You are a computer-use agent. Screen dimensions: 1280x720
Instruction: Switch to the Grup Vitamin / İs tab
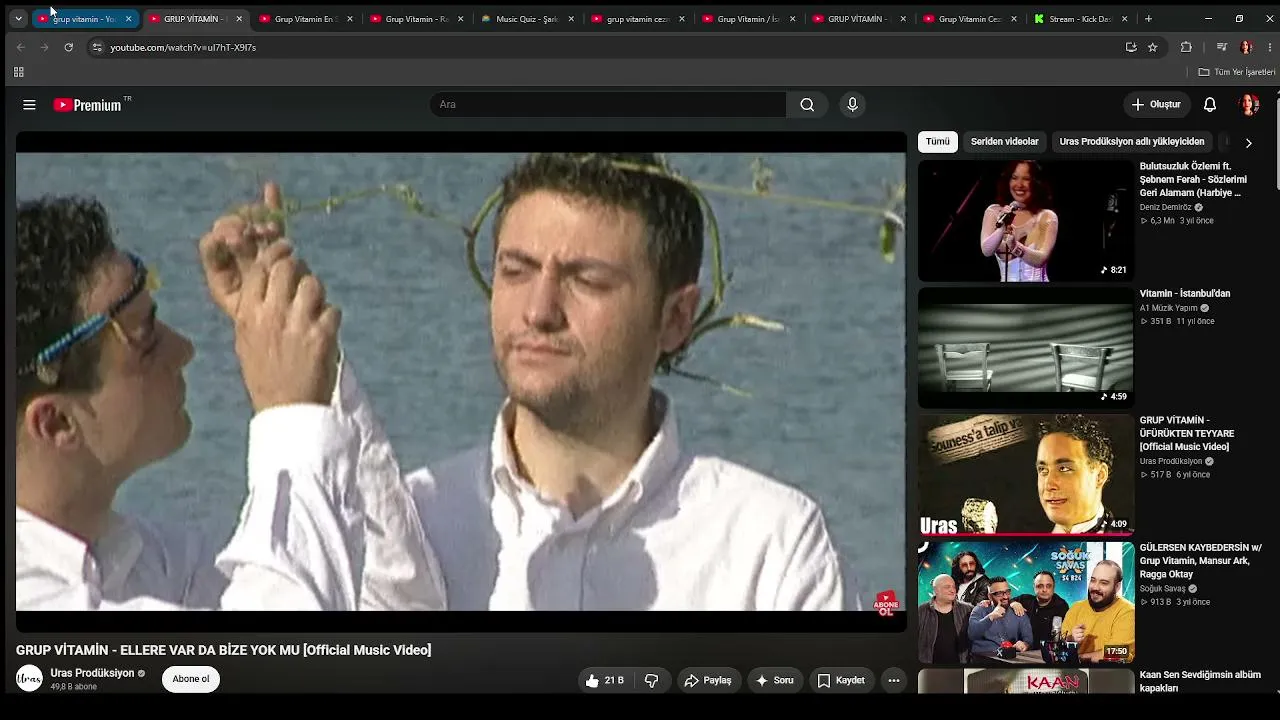point(748,19)
